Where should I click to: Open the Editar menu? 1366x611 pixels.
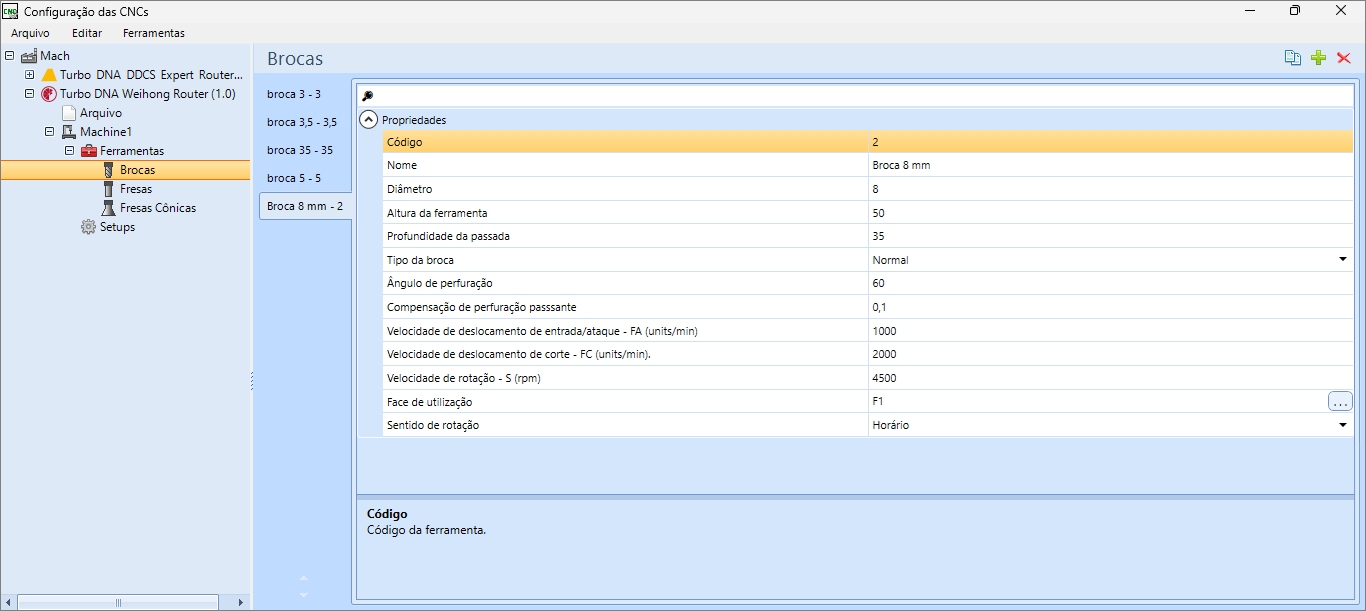87,33
